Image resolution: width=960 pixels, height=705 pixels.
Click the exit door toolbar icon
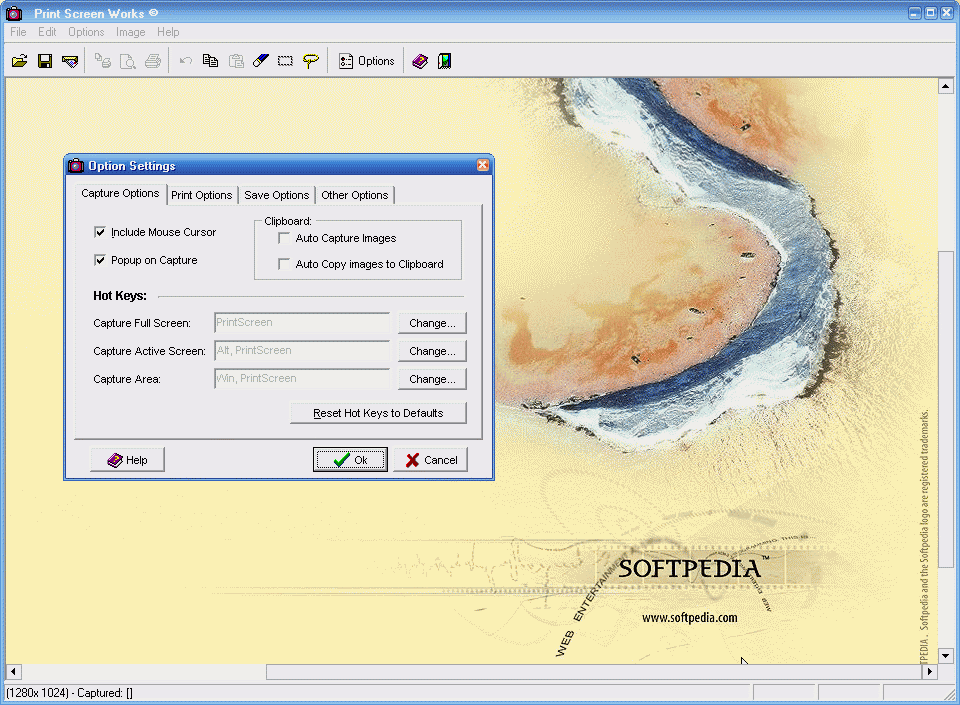pos(445,61)
